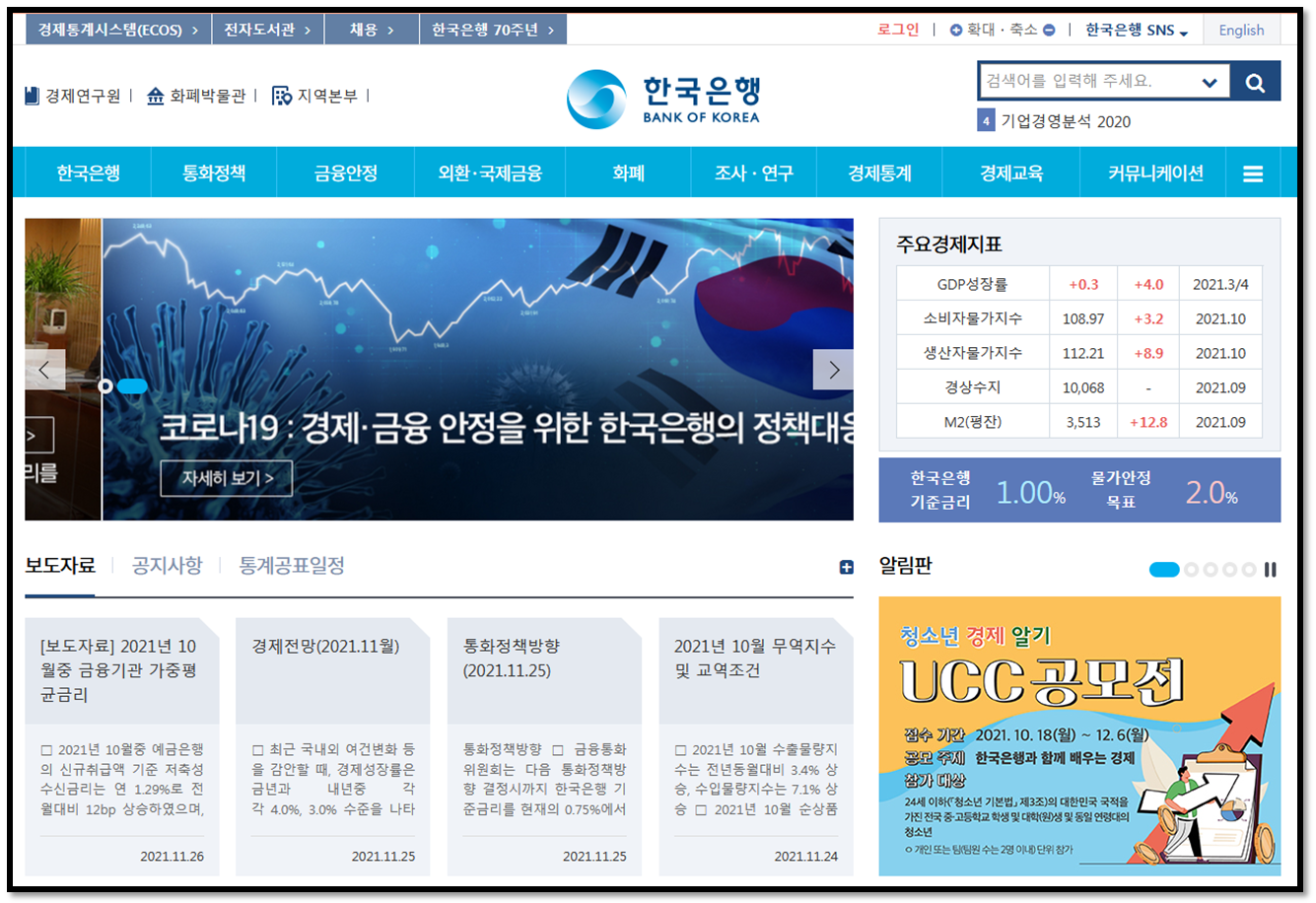
Task: Click the plus icon beside 통계공표일정
Action: click(x=846, y=567)
